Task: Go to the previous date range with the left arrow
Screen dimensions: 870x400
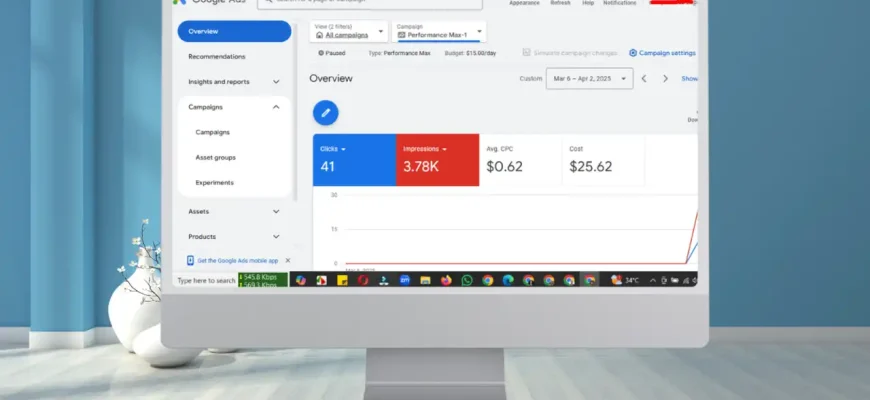Action: (644, 78)
